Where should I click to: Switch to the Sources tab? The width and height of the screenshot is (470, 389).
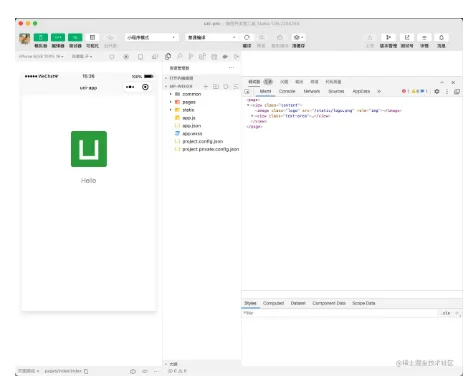[336, 91]
